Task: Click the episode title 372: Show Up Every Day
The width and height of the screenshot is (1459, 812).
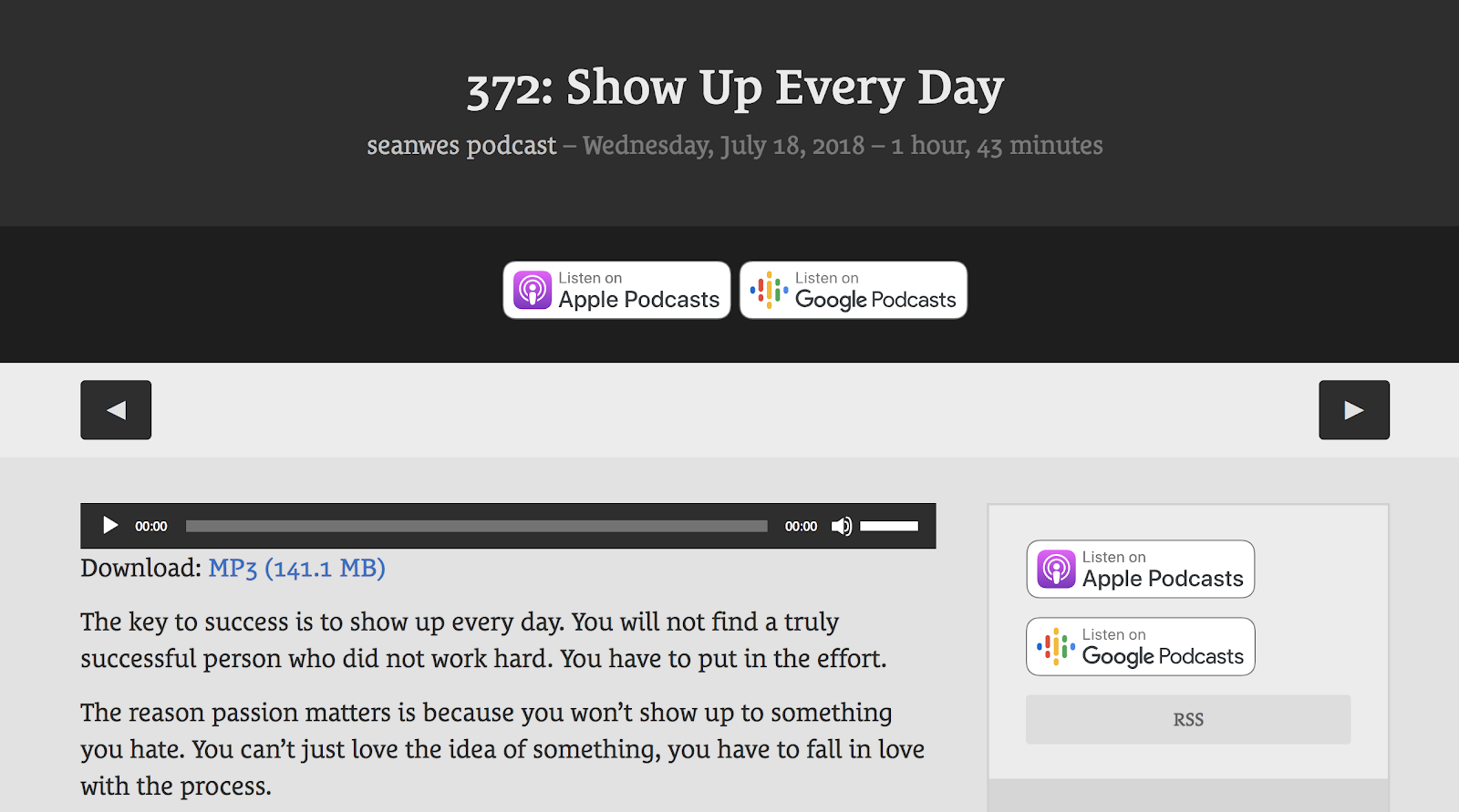Action: tap(734, 88)
